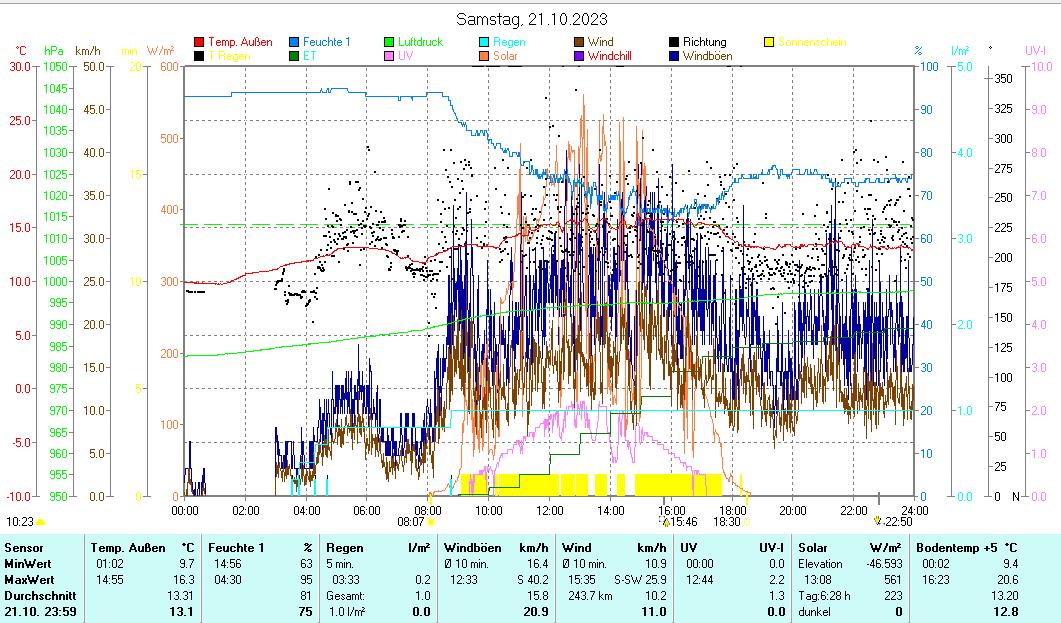
Task: Click the Durchschnitt row label
Action: point(34,596)
